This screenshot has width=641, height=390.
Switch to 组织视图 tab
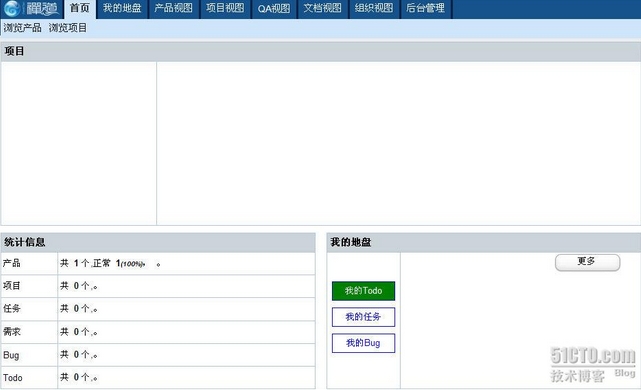tap(374, 8)
